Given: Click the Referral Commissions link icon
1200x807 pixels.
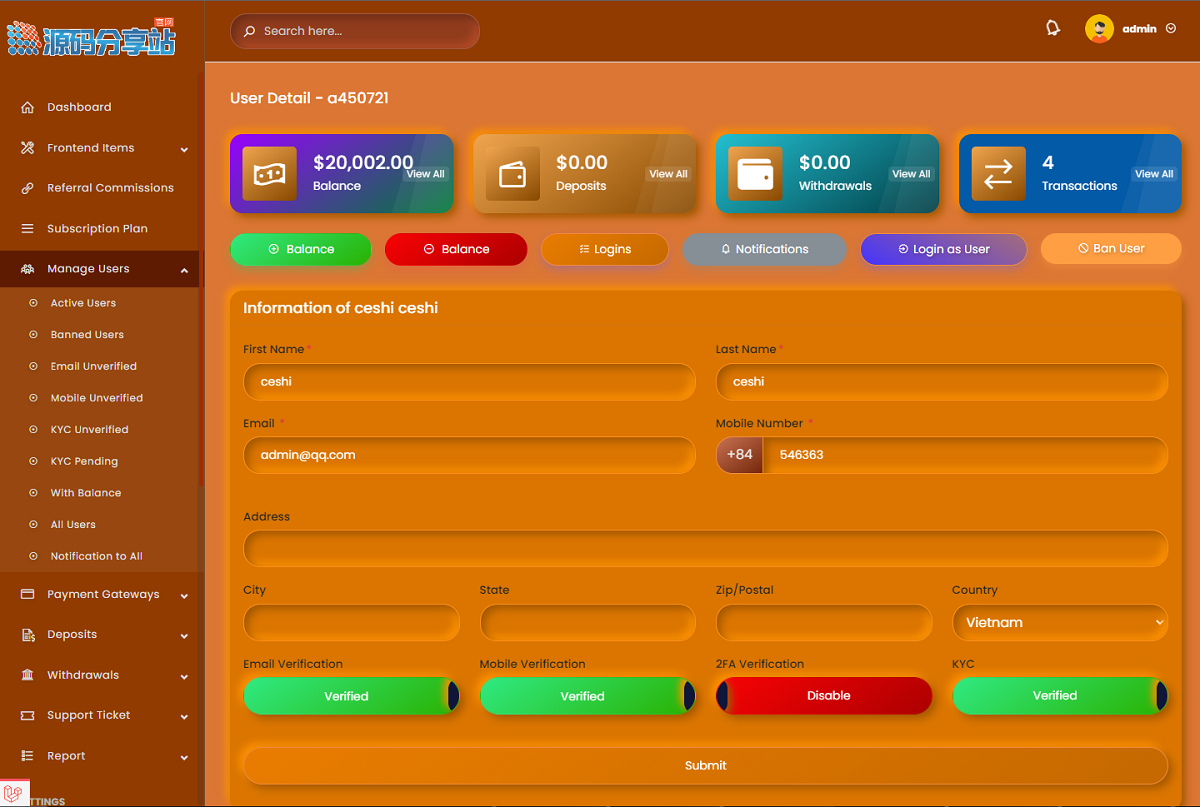Looking at the screenshot, I should [x=28, y=188].
